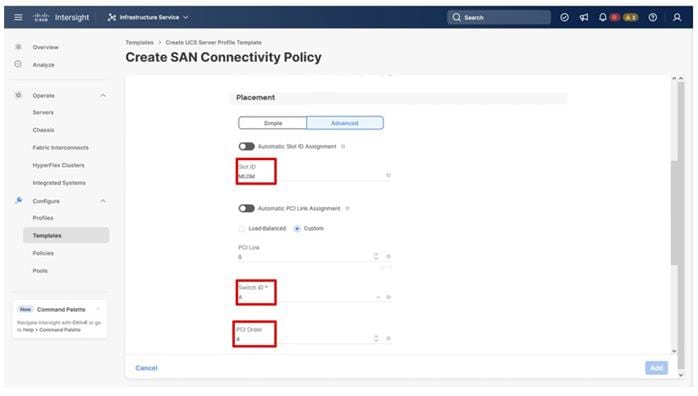Image resolution: width=698 pixels, height=396 pixels.
Task: Open the Switch ID dropdown
Action: click(314, 297)
